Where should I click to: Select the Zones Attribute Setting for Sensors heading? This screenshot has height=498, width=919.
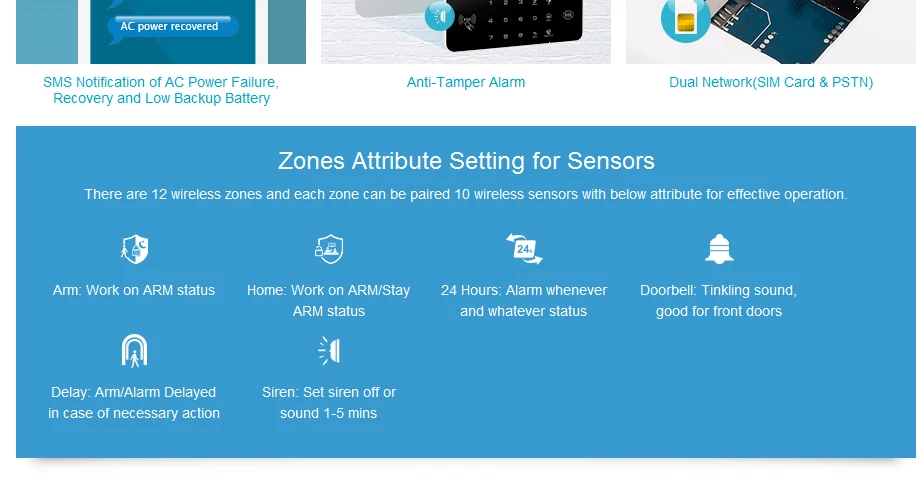(466, 161)
